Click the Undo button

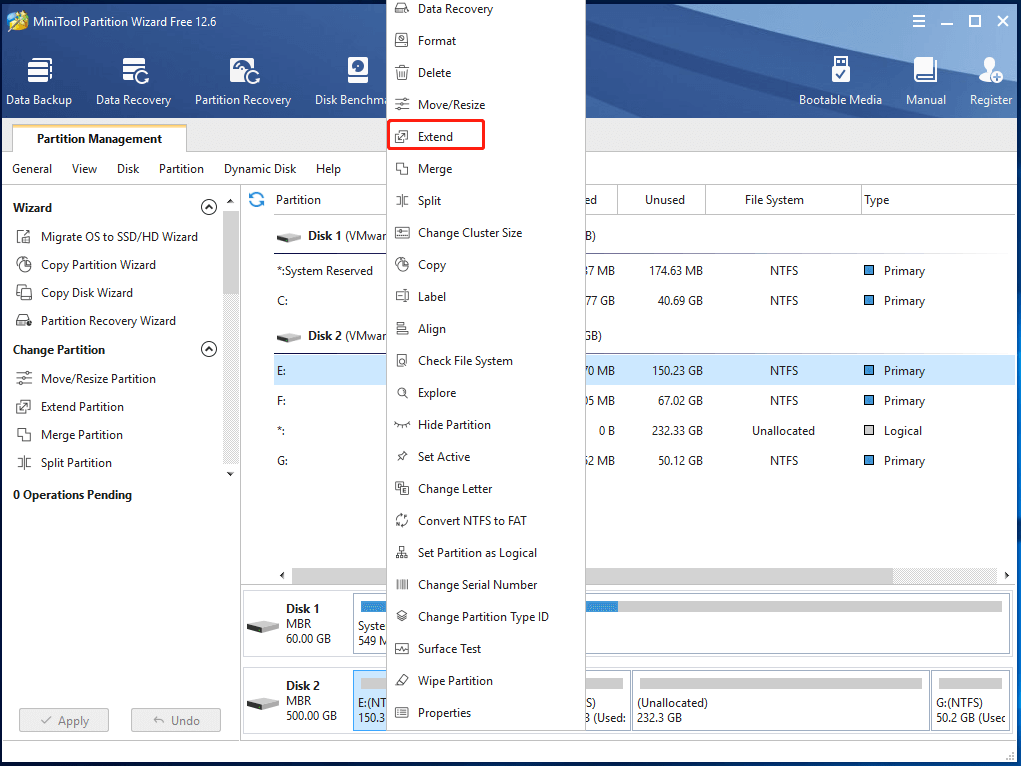176,720
